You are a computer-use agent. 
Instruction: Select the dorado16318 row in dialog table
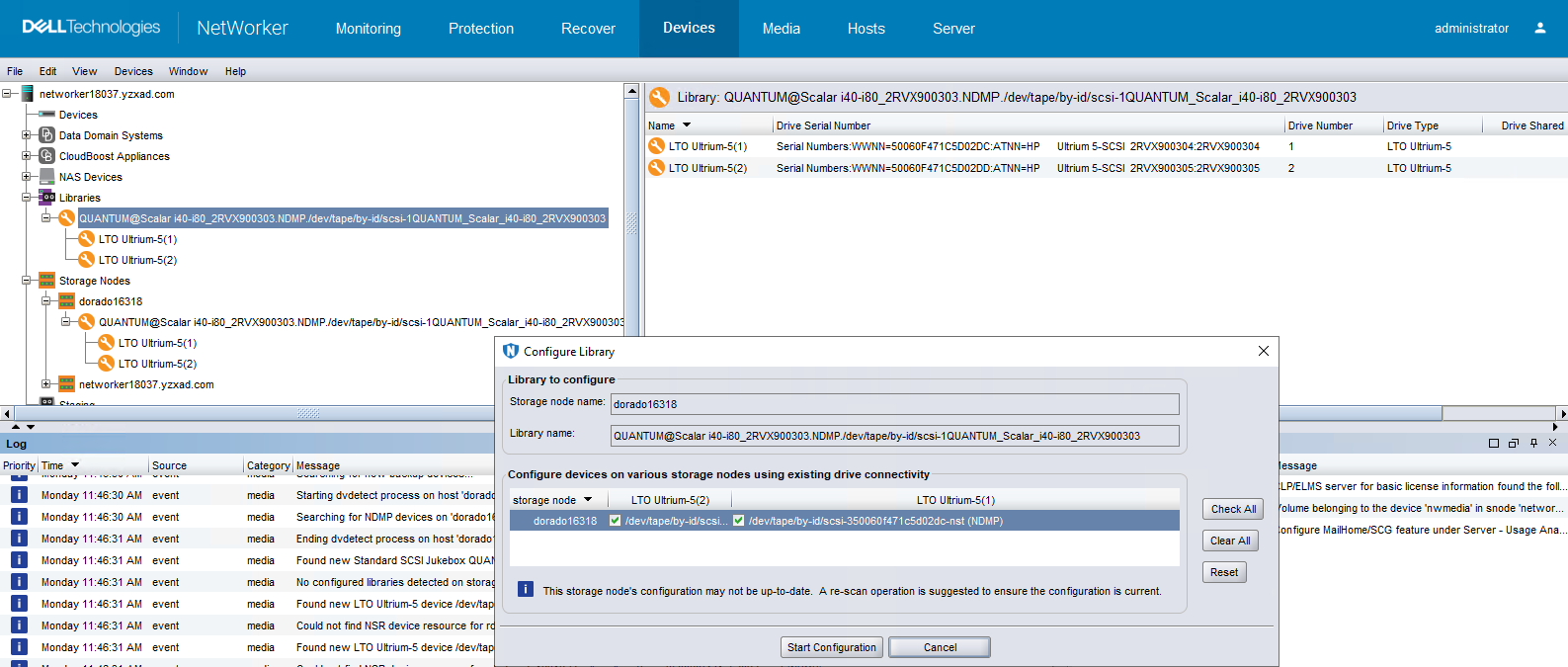845,521
